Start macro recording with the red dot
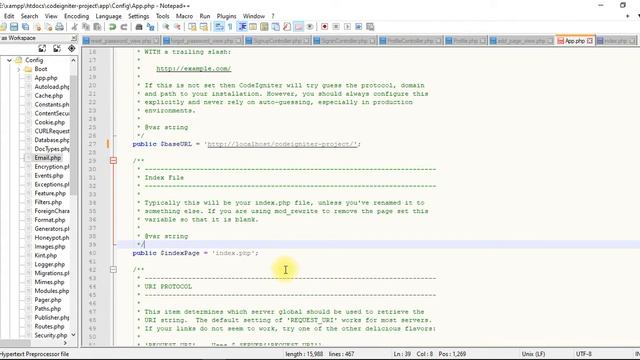The image size is (640, 360). click(x=324, y=27)
